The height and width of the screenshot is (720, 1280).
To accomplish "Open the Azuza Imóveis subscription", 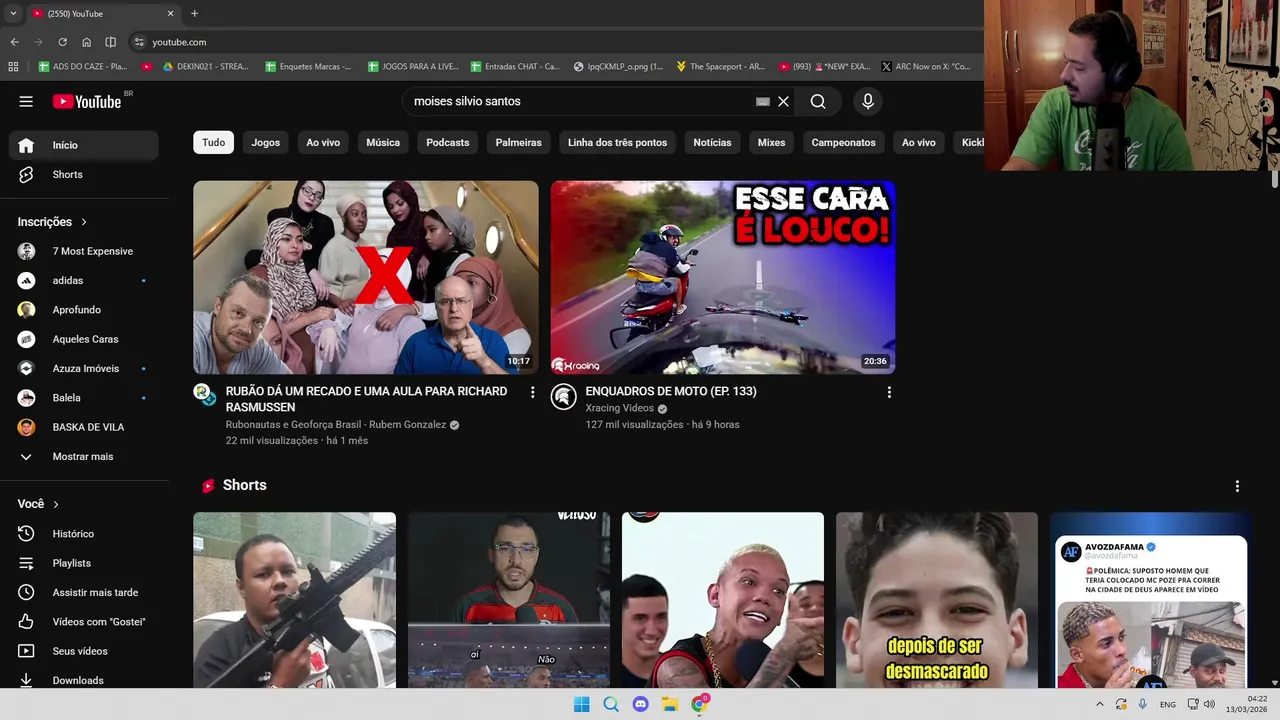I will pos(84,368).
